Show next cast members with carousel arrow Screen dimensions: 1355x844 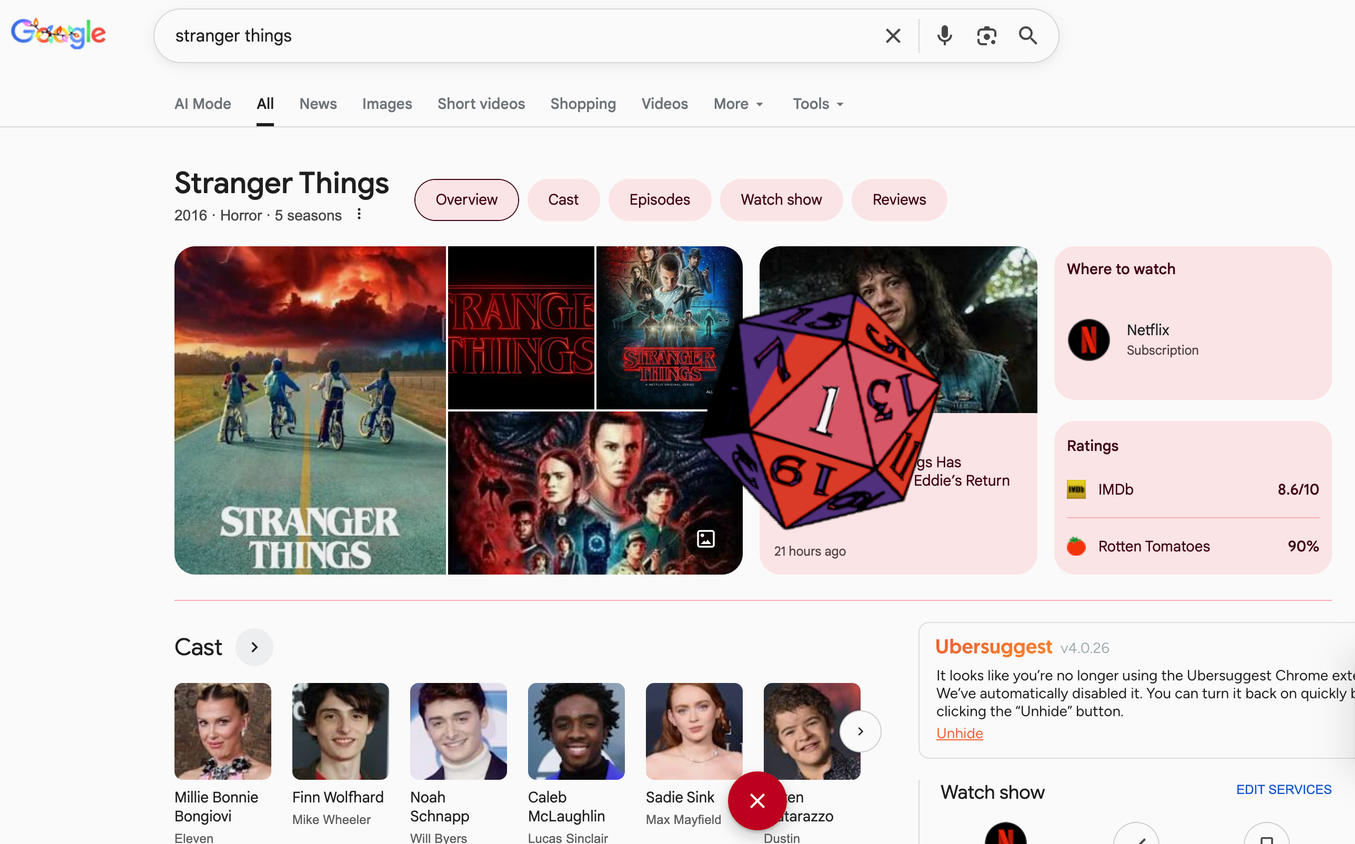[x=860, y=732]
